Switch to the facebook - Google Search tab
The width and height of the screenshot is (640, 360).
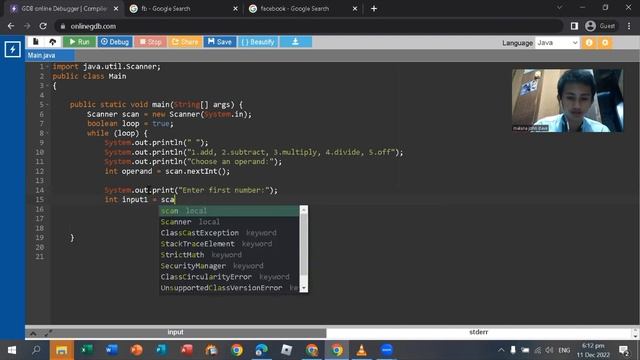point(303,9)
